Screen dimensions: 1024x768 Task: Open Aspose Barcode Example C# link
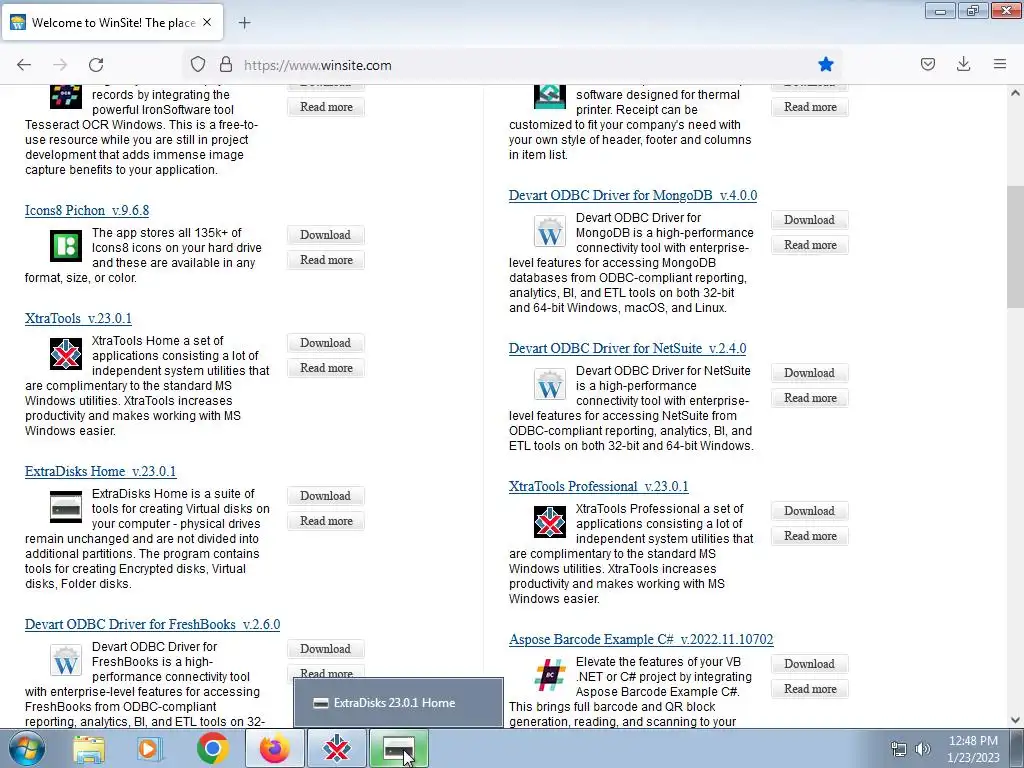[641, 639]
